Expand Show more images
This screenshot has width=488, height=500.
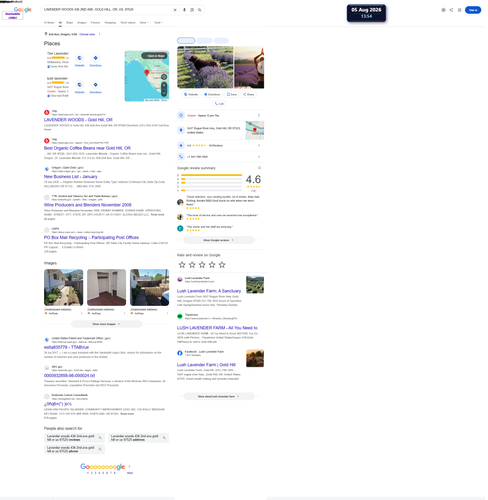click(x=106, y=324)
